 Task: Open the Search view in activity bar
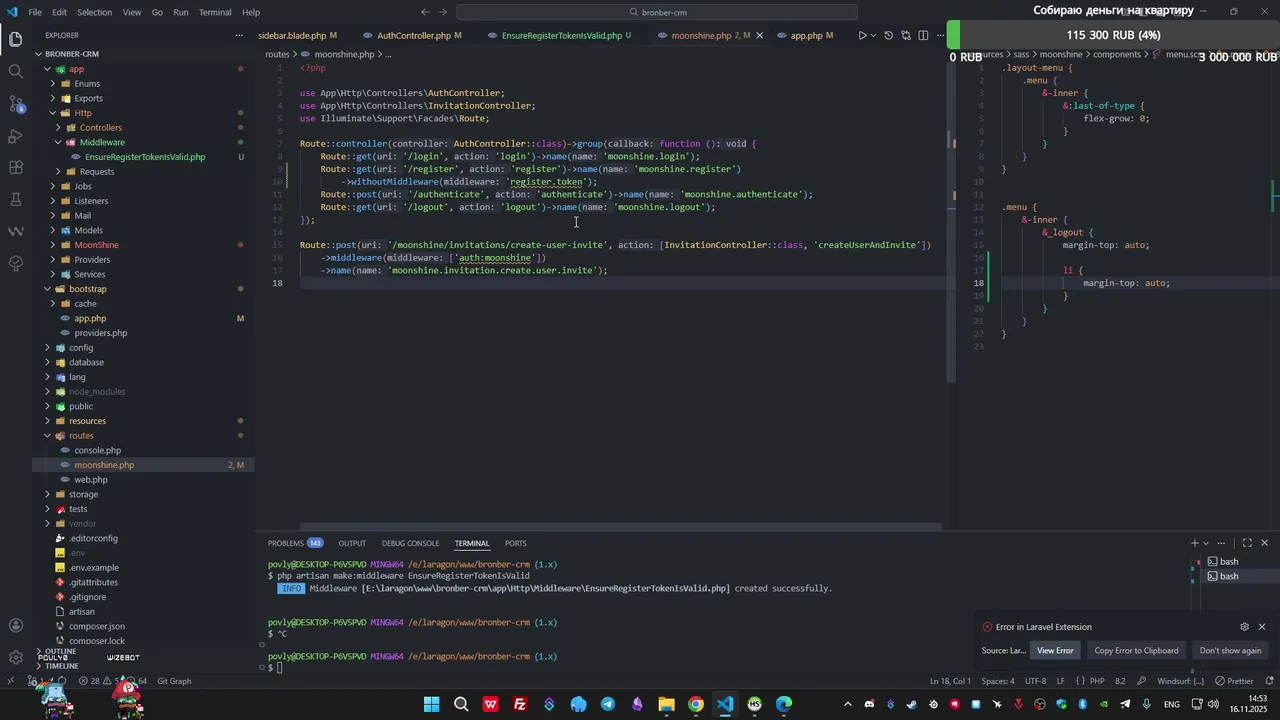[15, 71]
